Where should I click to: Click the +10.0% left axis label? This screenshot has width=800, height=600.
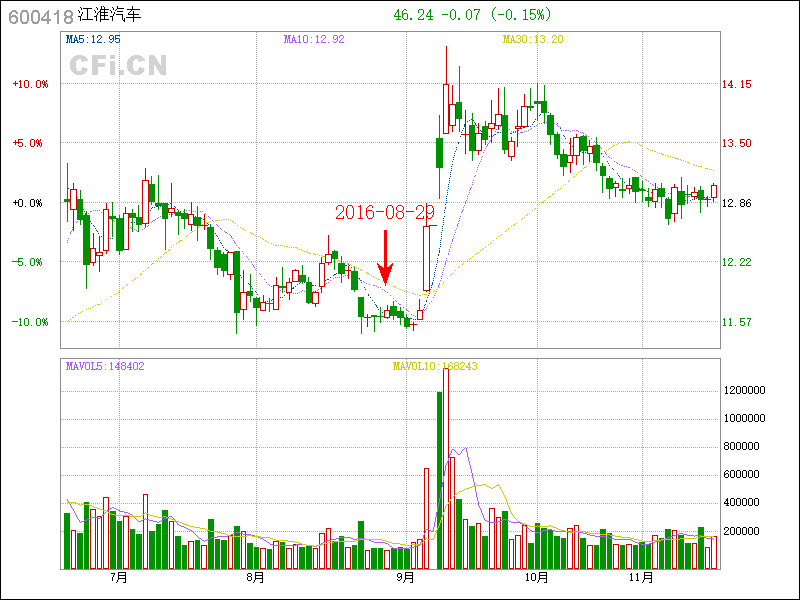coord(30,84)
